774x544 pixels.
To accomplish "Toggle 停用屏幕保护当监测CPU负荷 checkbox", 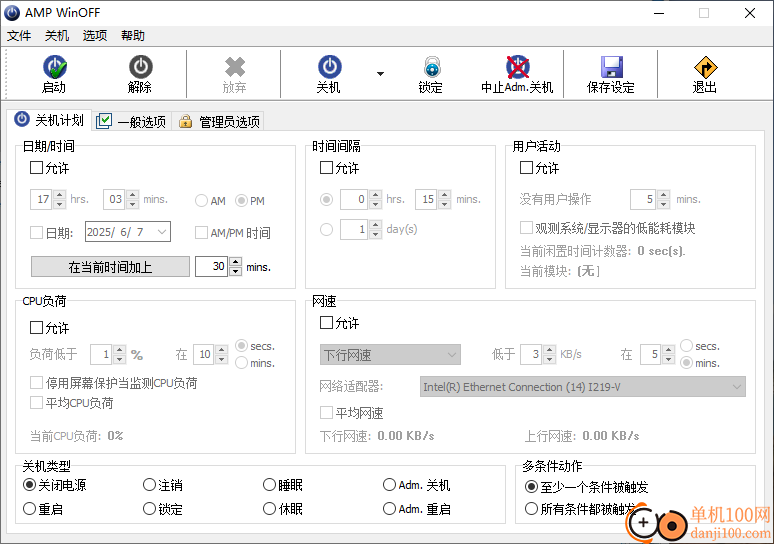I will (37, 383).
